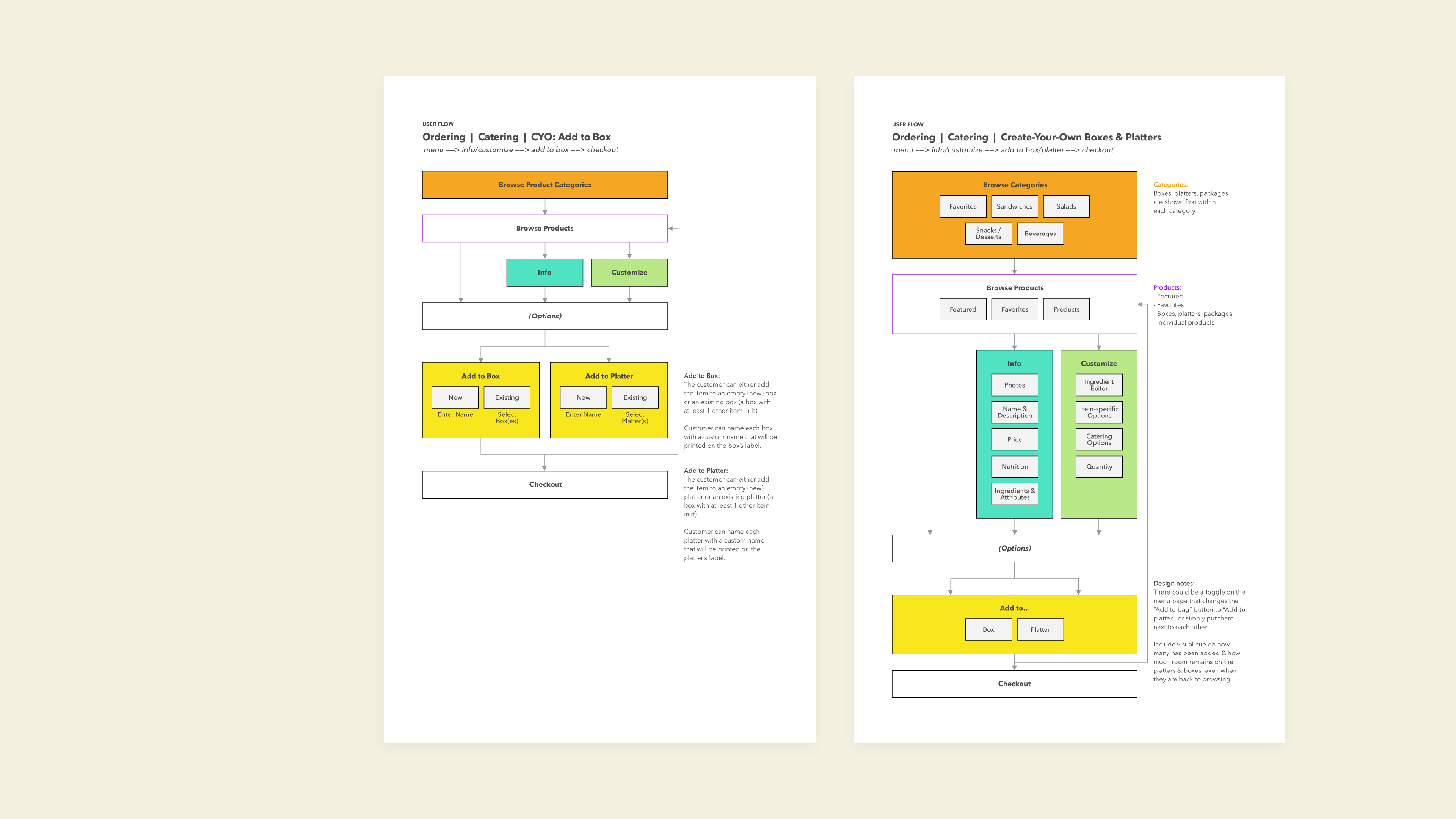Viewport: 1456px width, 819px height.
Task: Click the Quantity box under Customize
Action: pos(1099,467)
